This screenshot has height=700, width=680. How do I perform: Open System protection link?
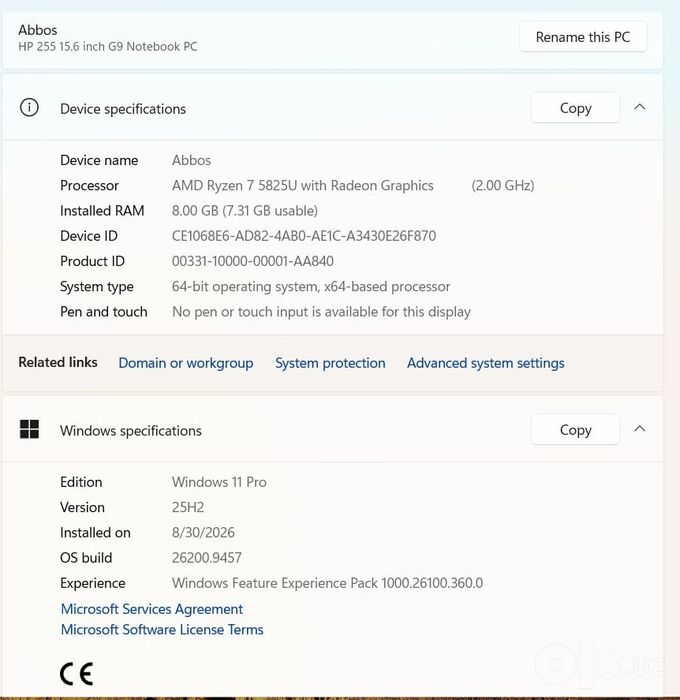tap(330, 363)
